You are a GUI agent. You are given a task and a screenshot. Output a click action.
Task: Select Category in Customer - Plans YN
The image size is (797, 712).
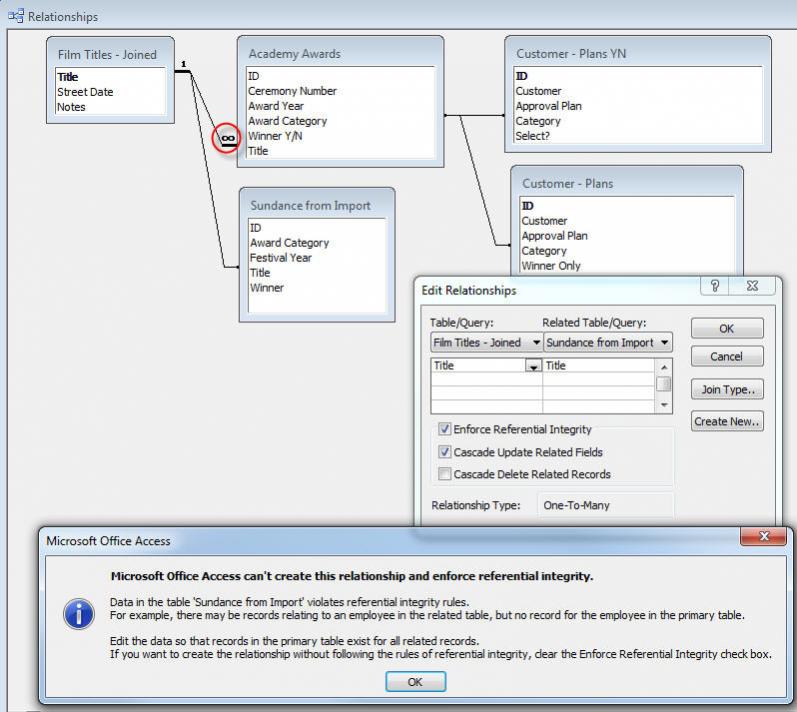(538, 121)
